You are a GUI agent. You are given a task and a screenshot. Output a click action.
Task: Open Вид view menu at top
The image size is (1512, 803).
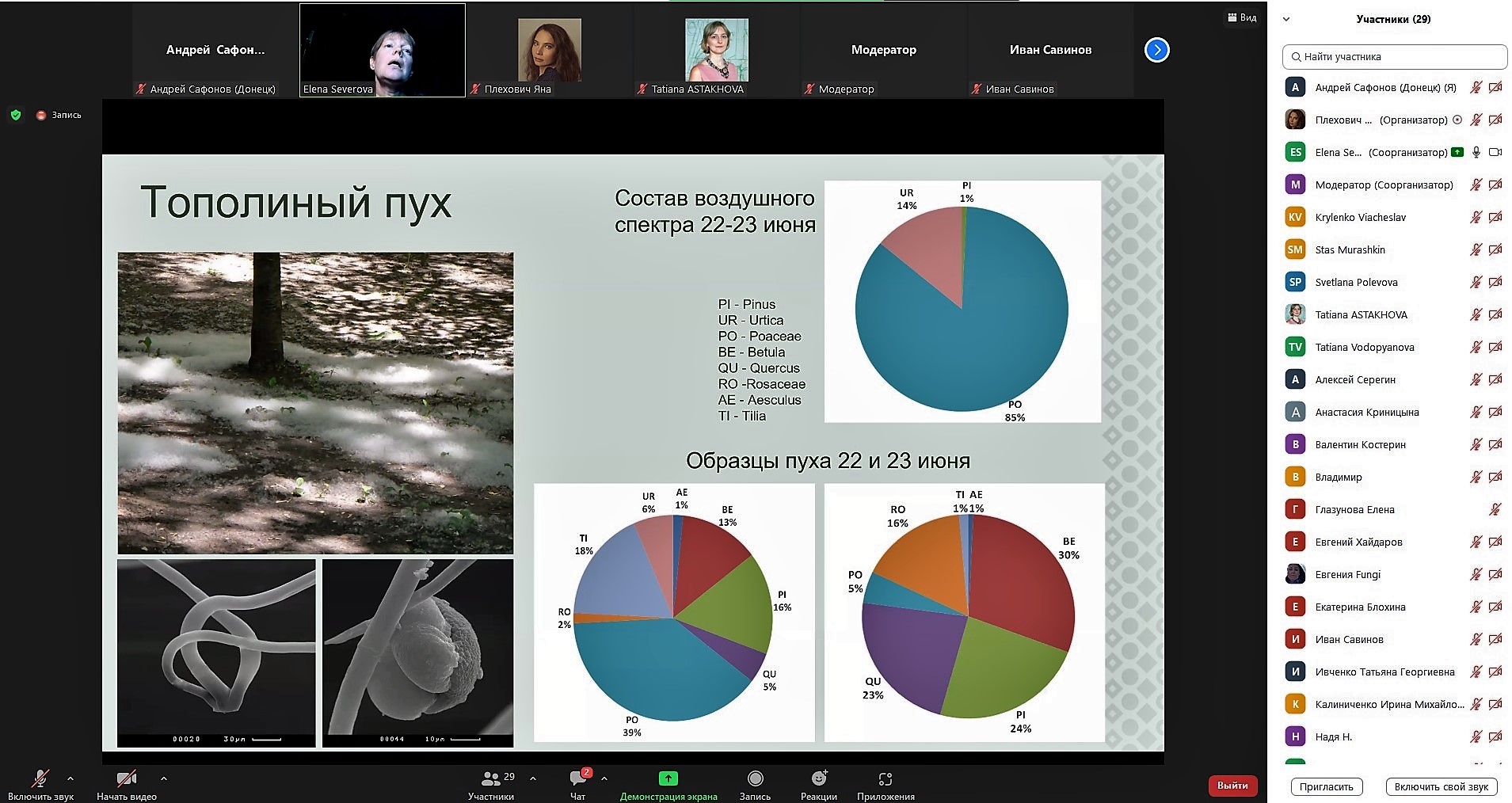[1242, 17]
